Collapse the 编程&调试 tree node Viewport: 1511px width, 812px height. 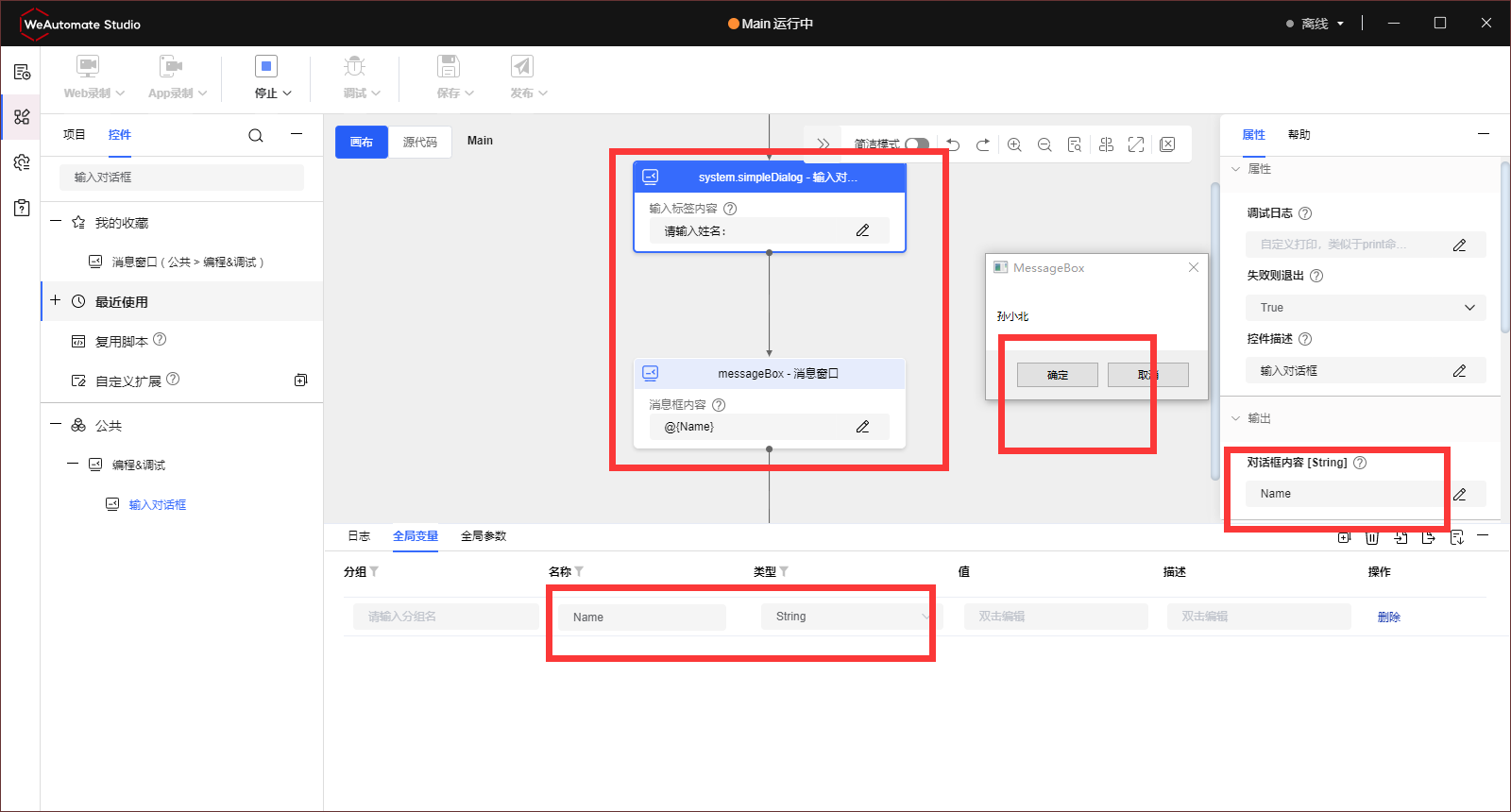(x=73, y=464)
